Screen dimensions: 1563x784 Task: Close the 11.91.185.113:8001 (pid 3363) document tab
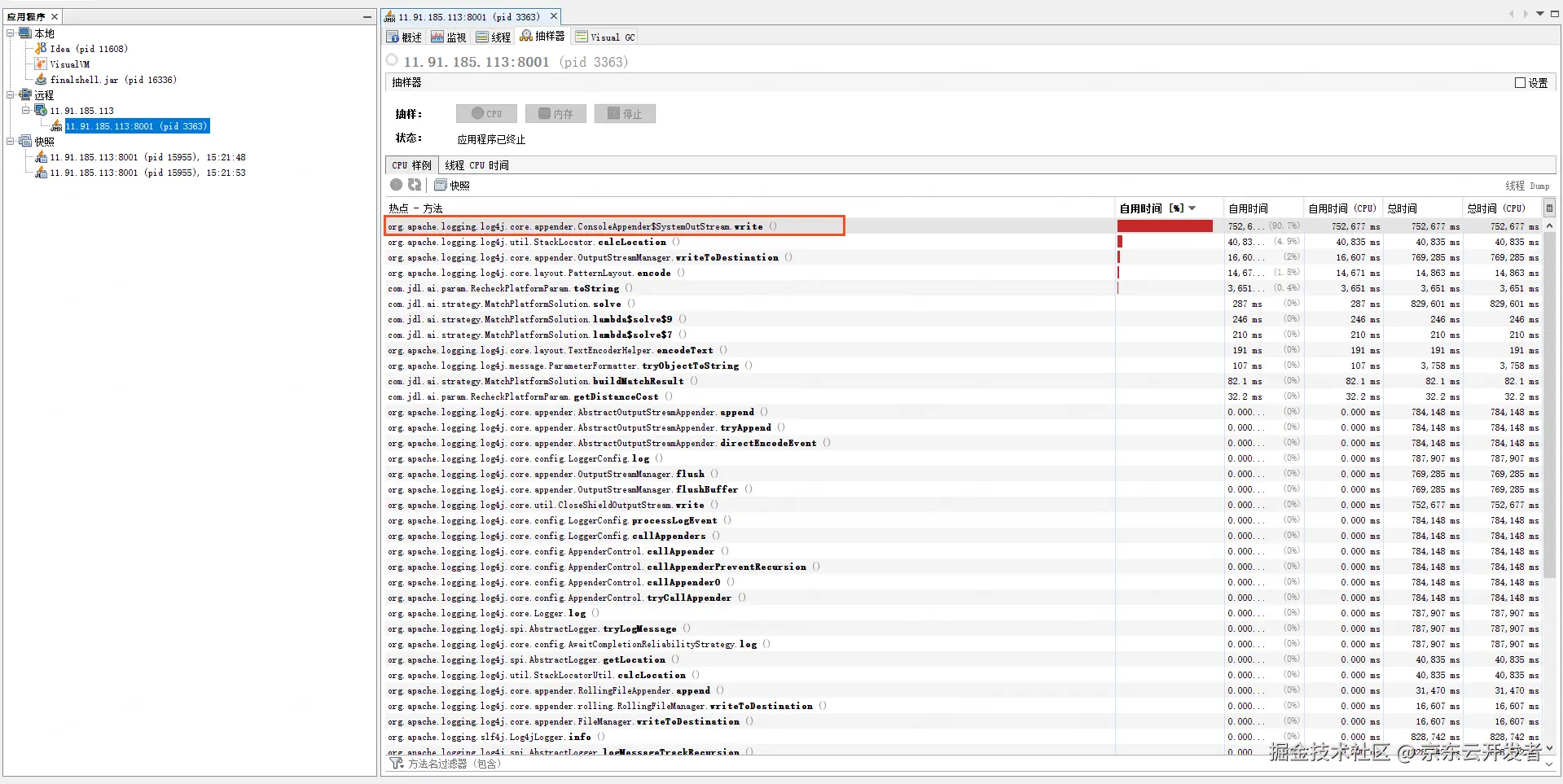point(554,16)
